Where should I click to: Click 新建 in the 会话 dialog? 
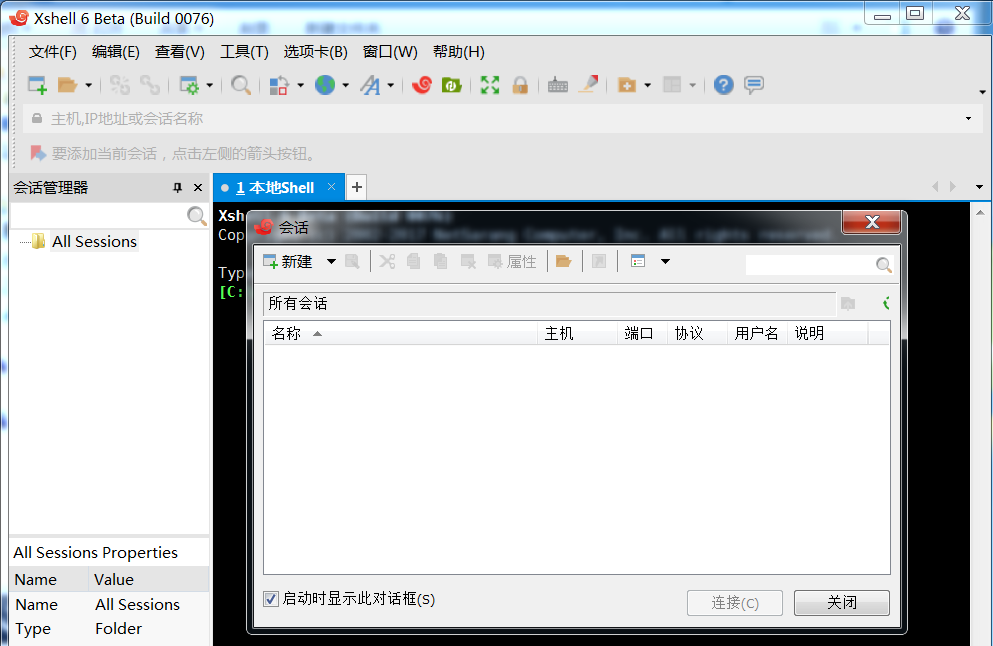(288, 262)
